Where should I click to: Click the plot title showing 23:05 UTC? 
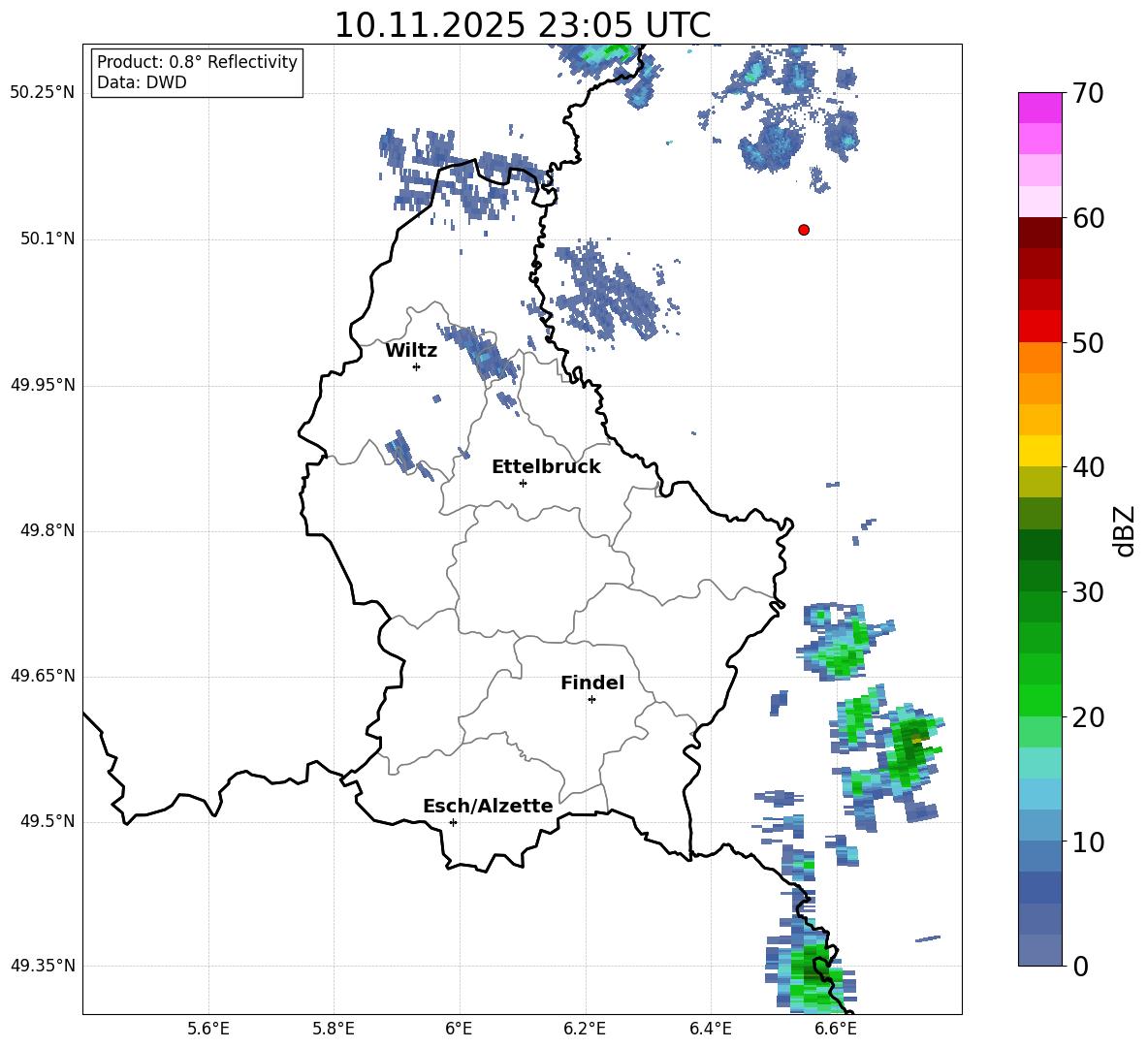coord(522,24)
